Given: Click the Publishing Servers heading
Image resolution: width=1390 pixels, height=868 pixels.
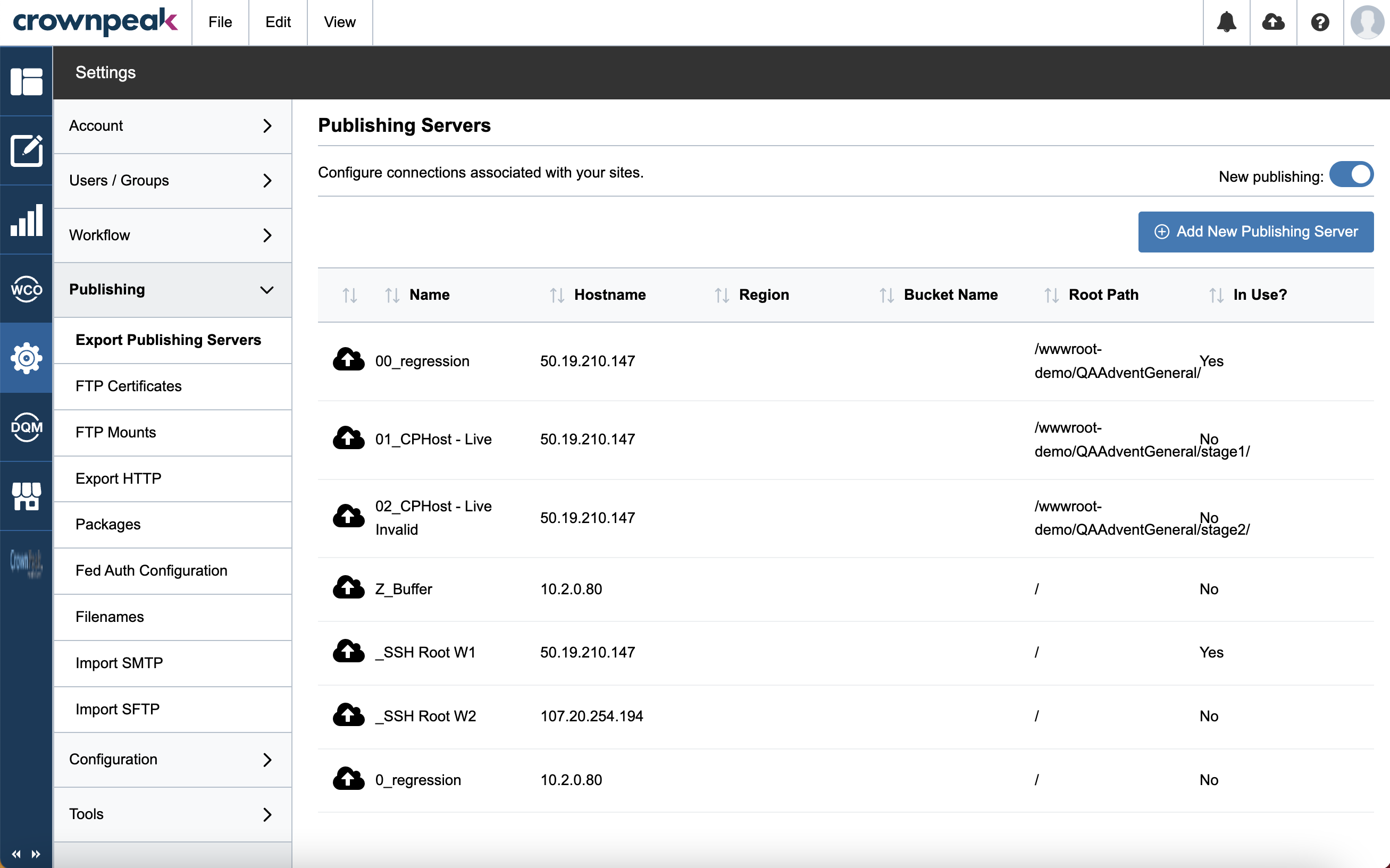Looking at the screenshot, I should 404,125.
